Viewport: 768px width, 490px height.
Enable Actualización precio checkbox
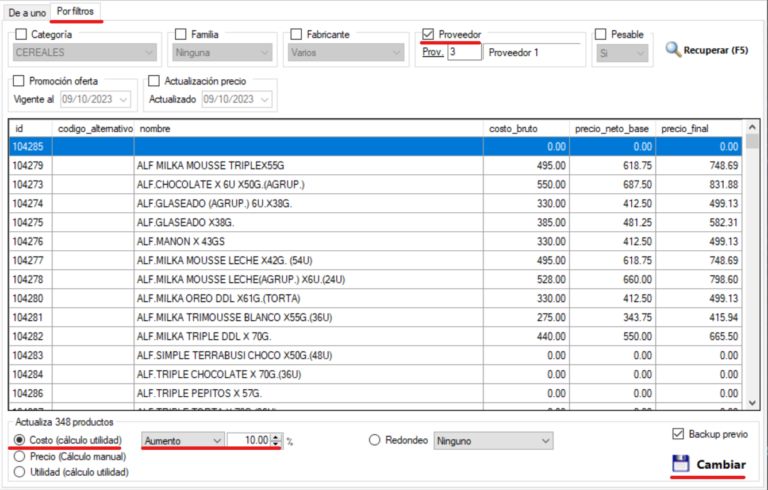coord(154,81)
